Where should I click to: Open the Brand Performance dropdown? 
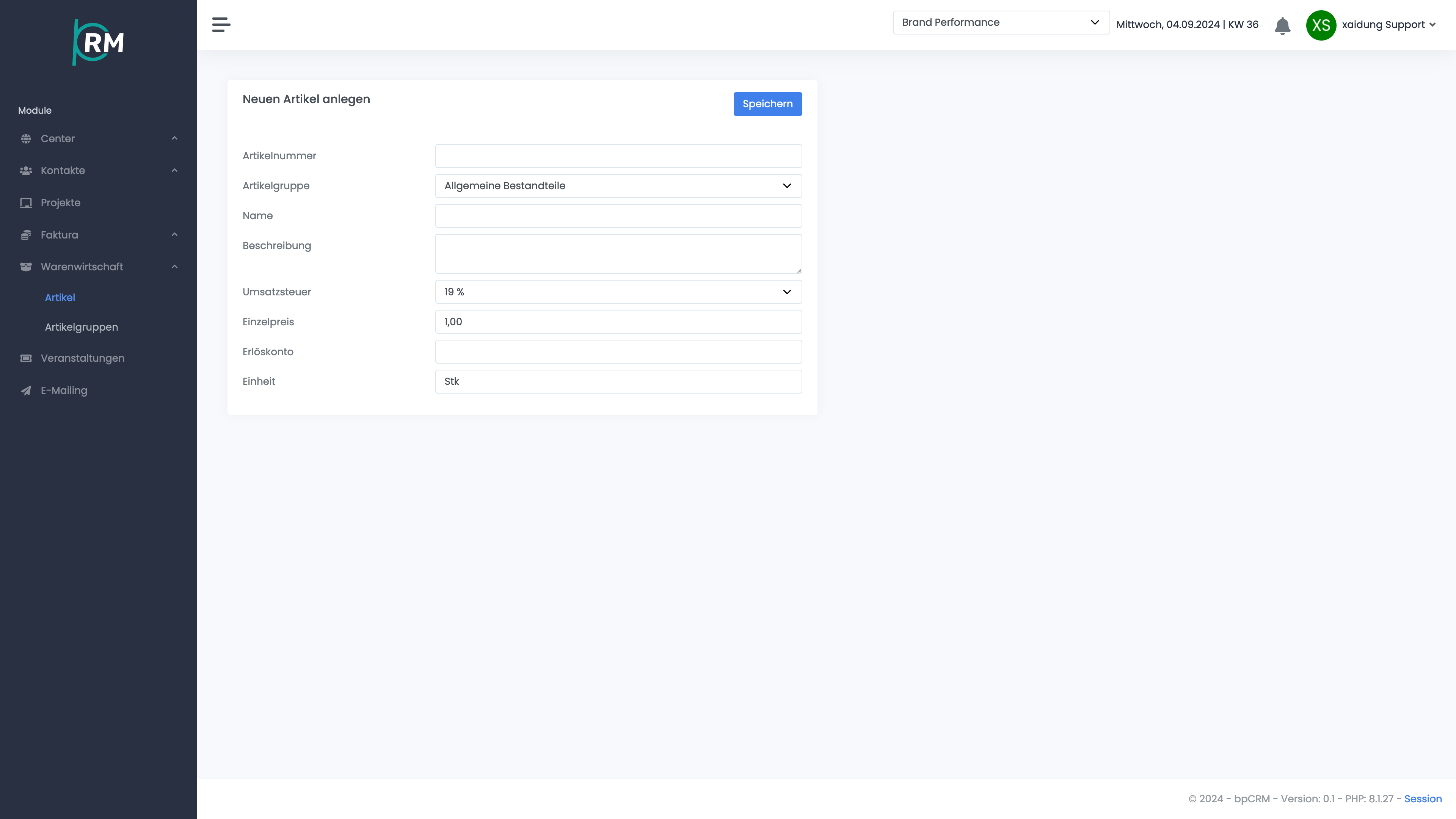click(1001, 23)
